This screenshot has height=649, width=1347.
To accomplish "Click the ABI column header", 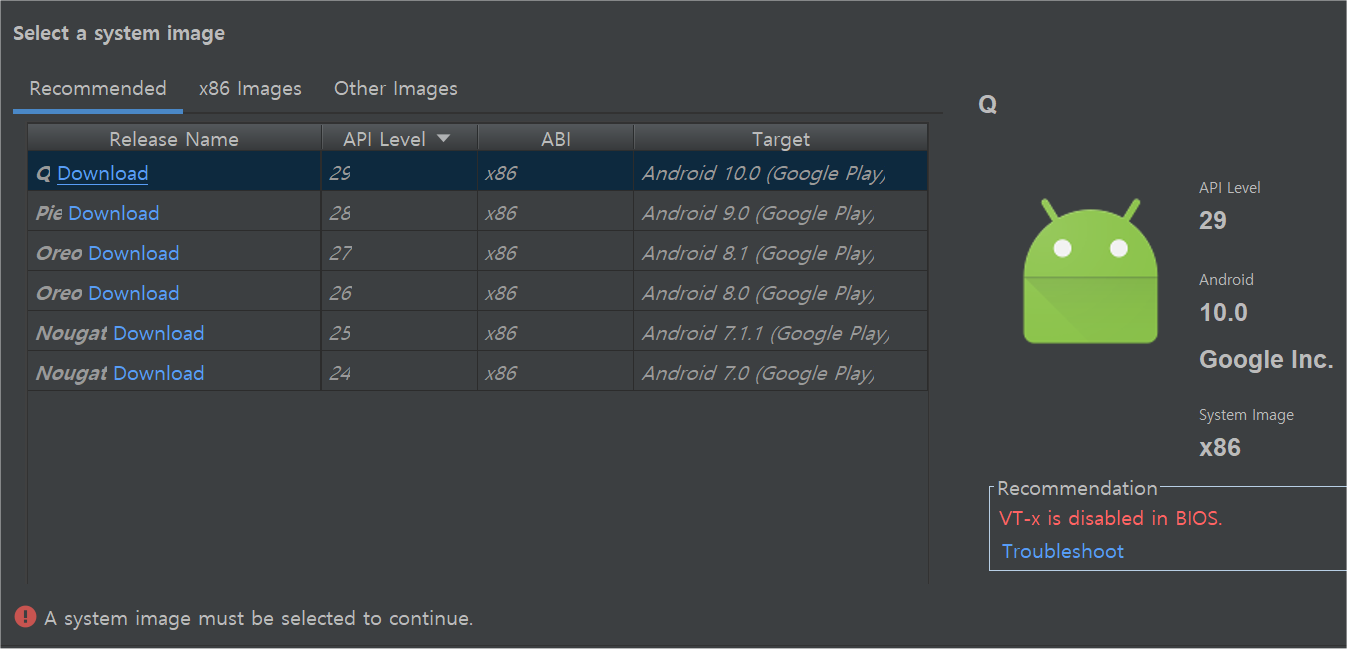I will (556, 139).
